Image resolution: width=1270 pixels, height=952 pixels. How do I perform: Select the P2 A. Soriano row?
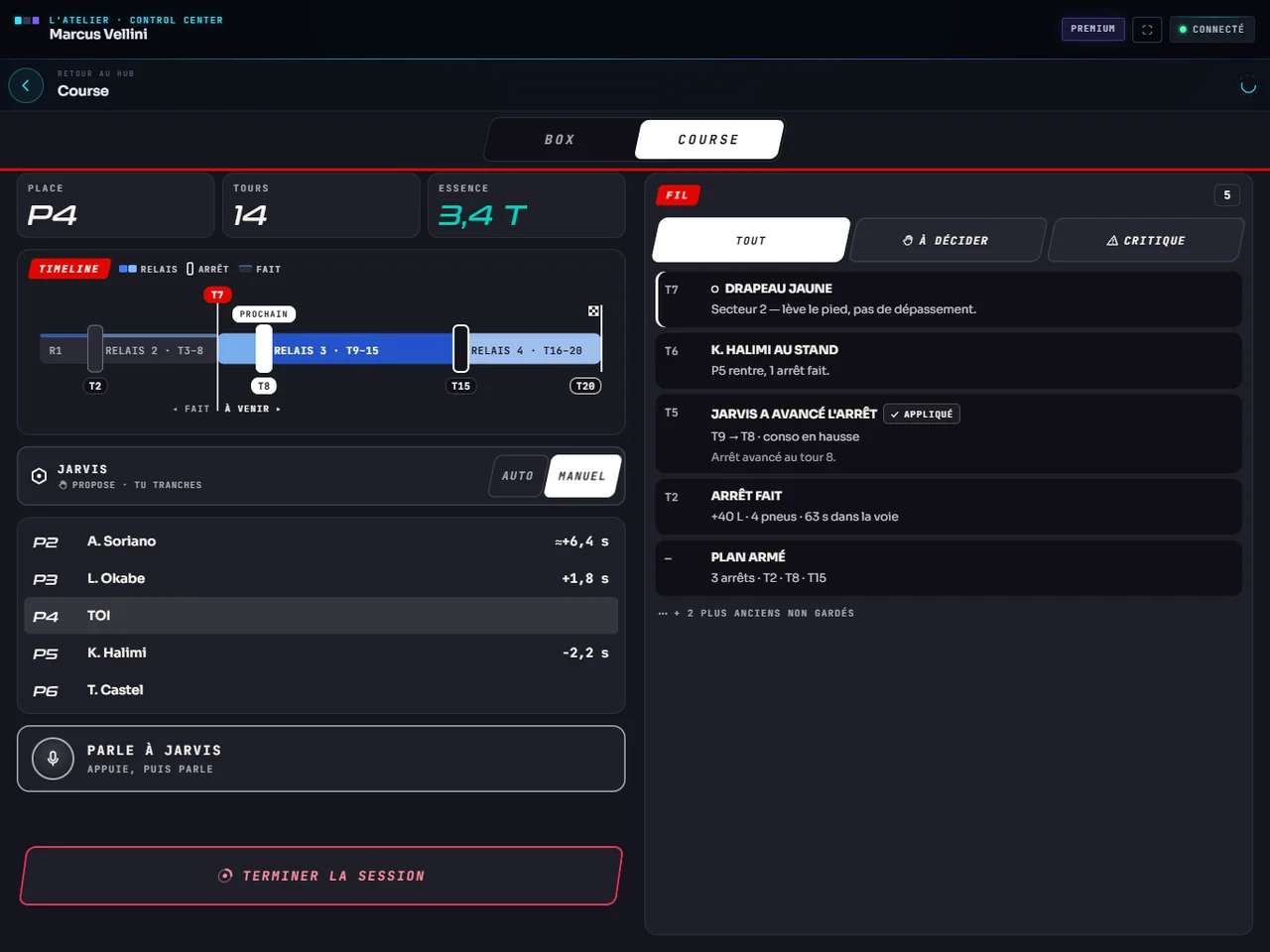point(321,541)
